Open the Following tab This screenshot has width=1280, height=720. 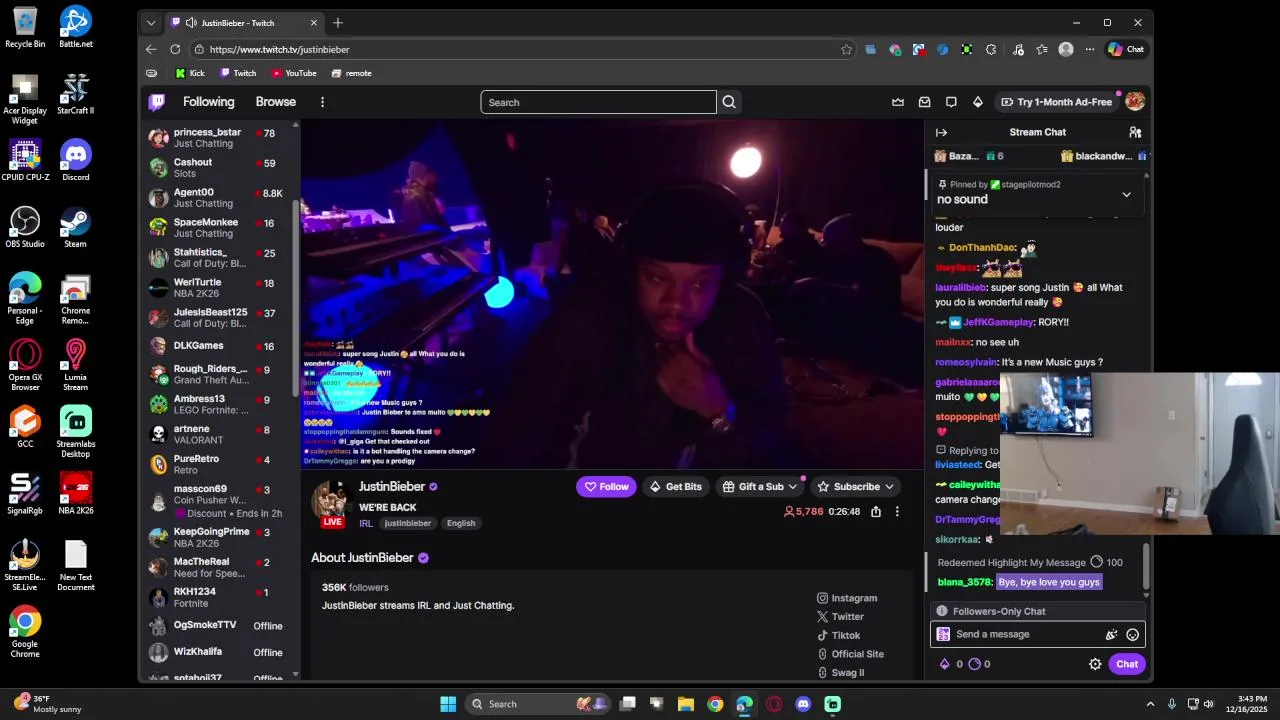tap(208, 102)
